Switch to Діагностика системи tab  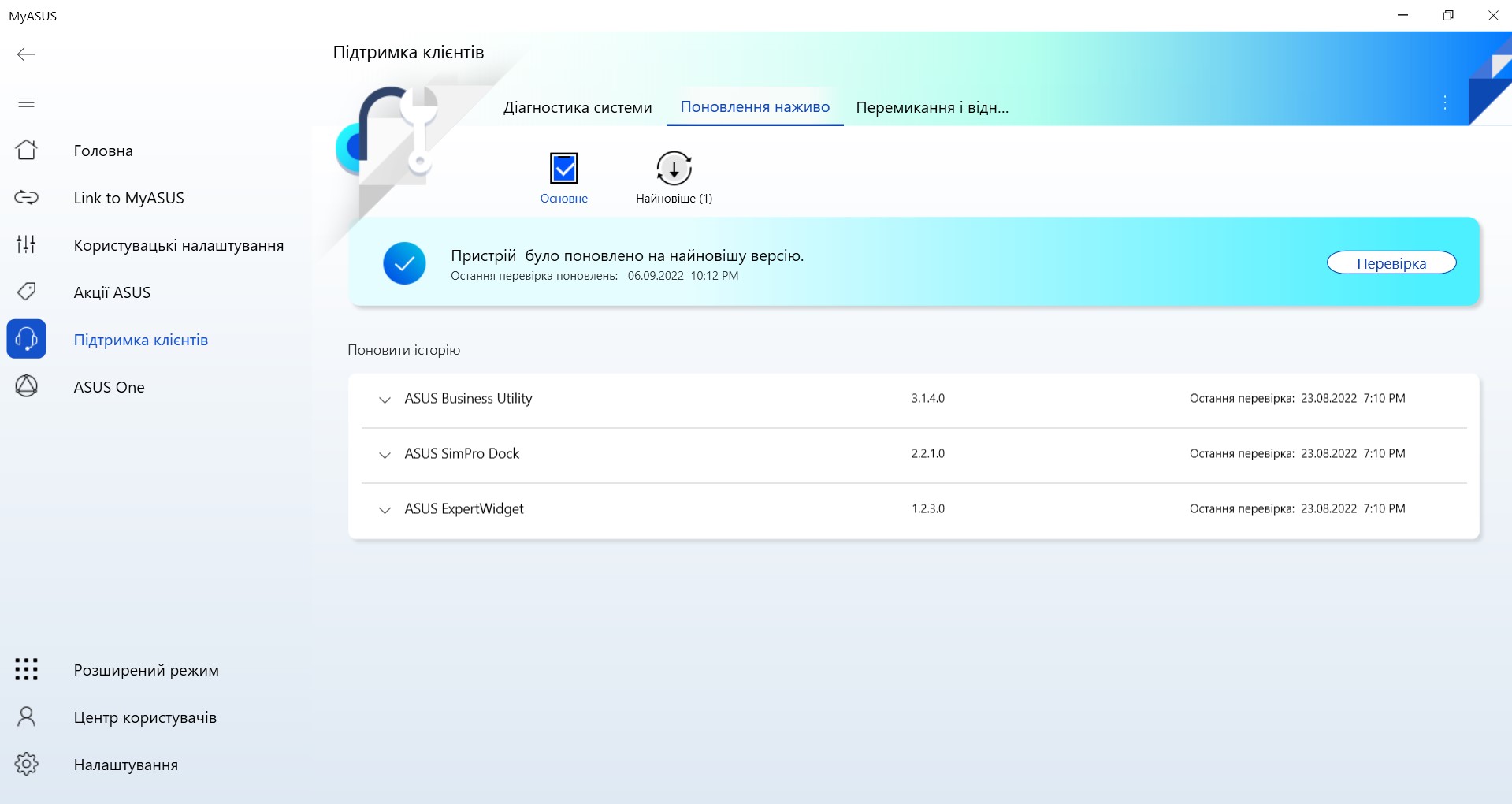pyautogui.click(x=578, y=107)
